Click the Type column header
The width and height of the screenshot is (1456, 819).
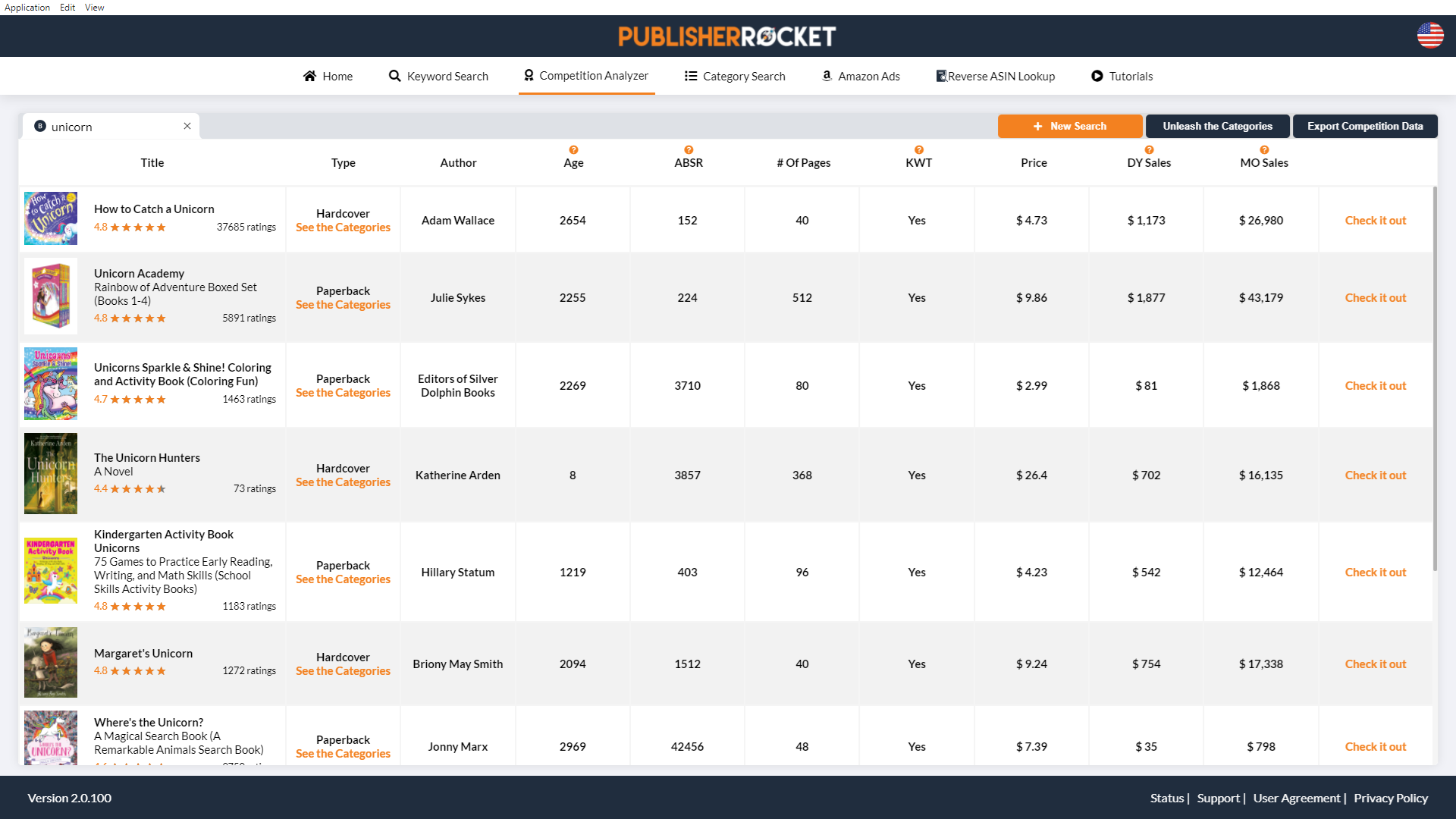tap(343, 163)
